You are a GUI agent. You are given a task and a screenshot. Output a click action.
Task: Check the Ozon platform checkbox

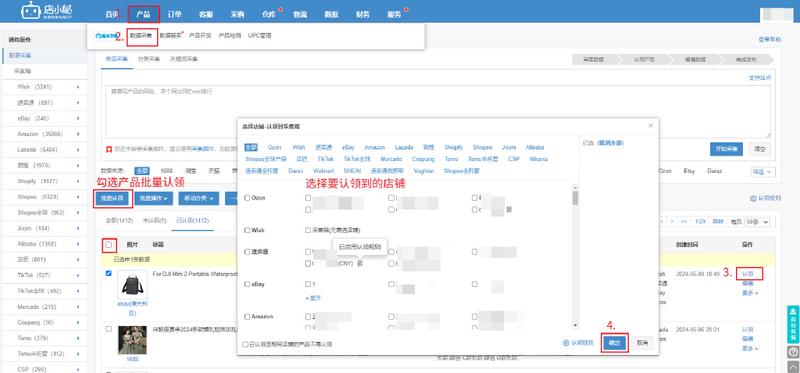click(x=247, y=197)
